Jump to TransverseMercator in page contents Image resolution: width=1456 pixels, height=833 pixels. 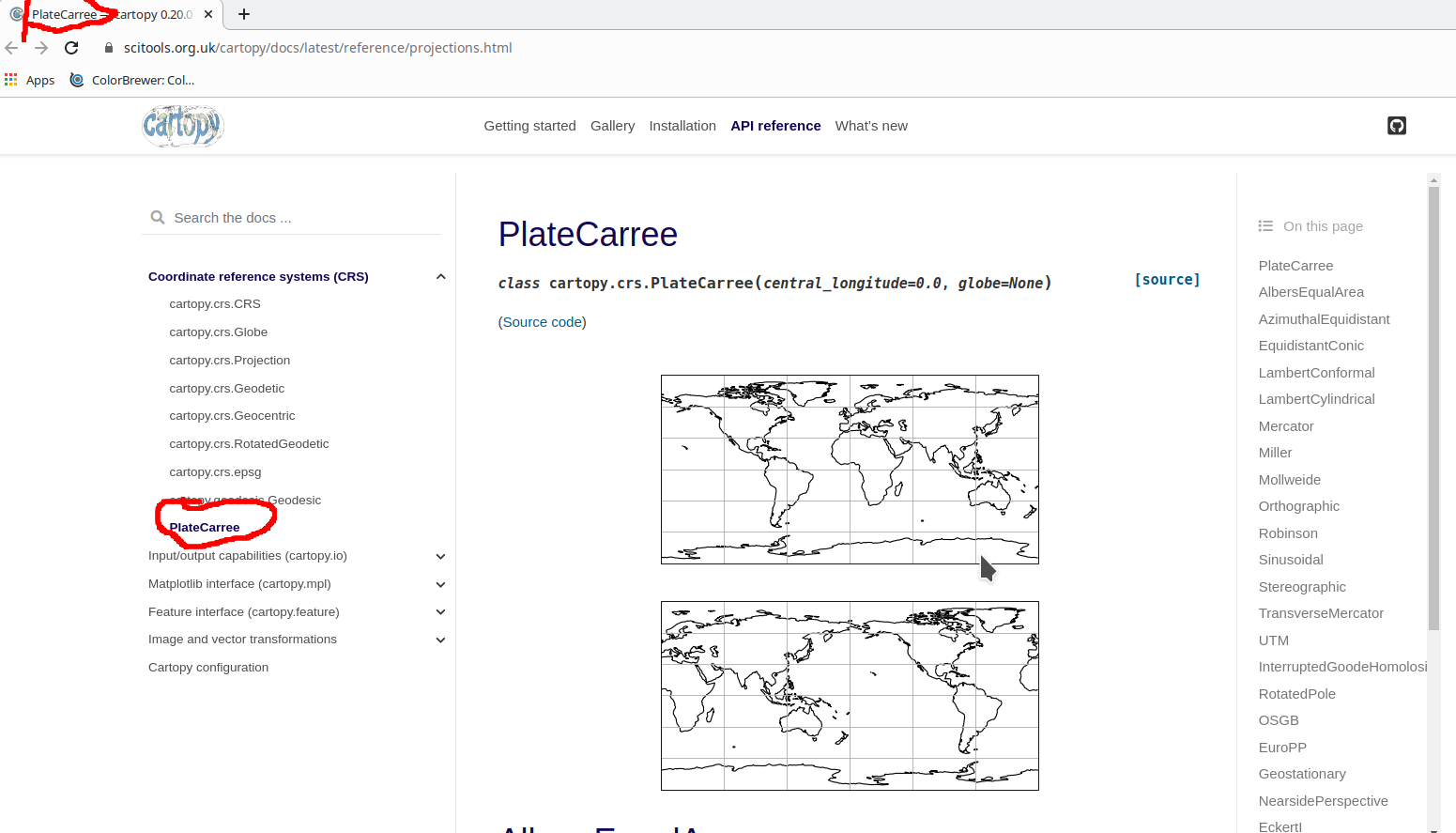(1321, 613)
